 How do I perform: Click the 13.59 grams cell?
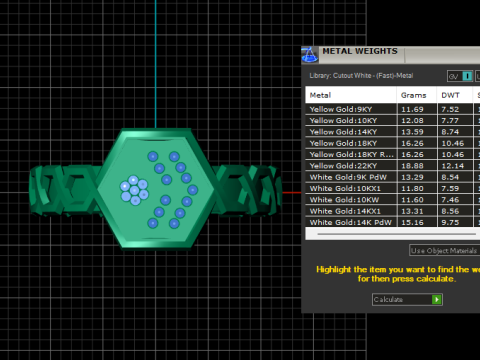pos(417,132)
